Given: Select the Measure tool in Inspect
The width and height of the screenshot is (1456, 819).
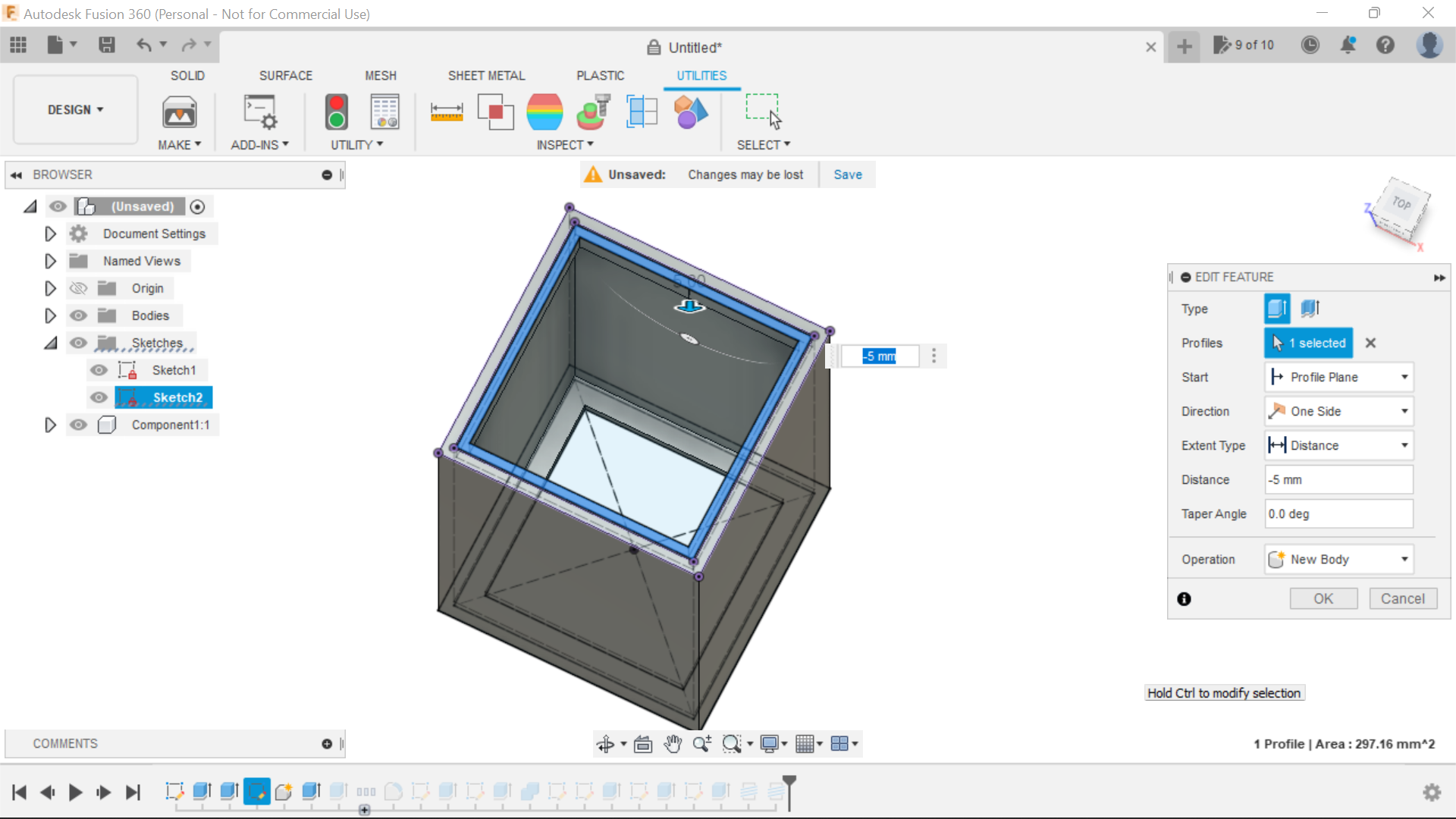Looking at the screenshot, I should tap(447, 111).
